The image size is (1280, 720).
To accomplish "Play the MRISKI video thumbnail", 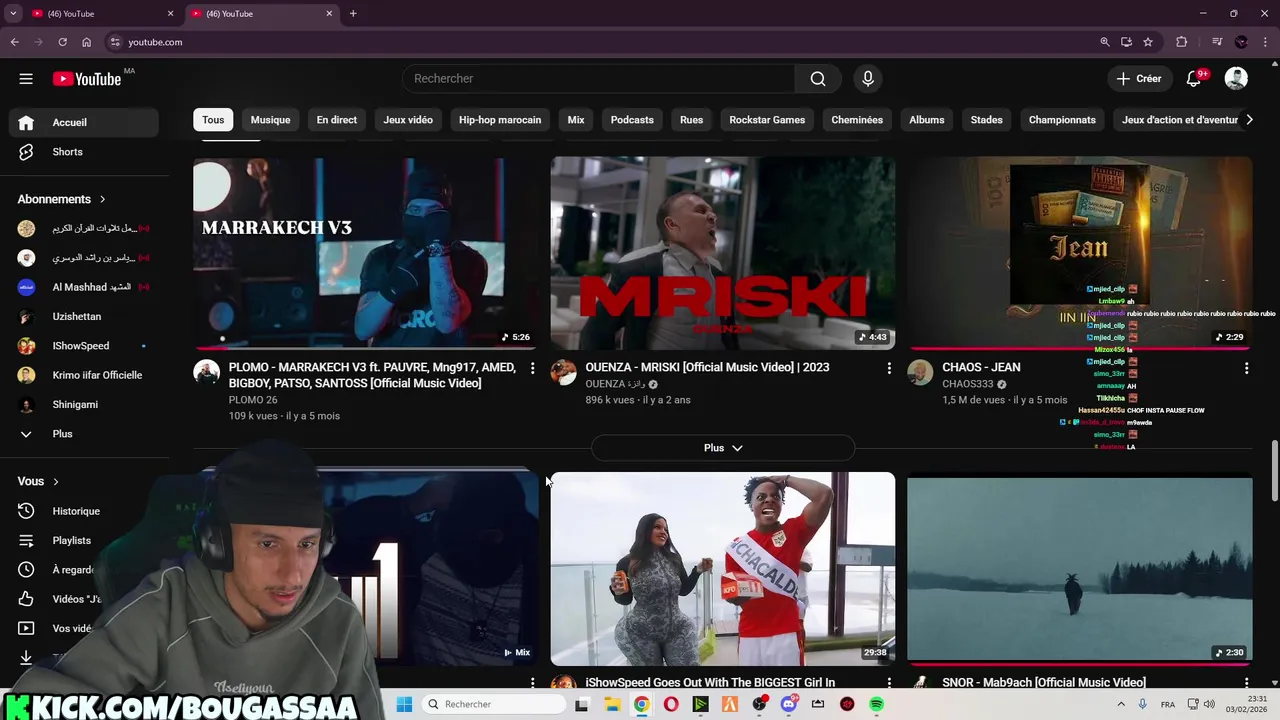I will point(723,252).
